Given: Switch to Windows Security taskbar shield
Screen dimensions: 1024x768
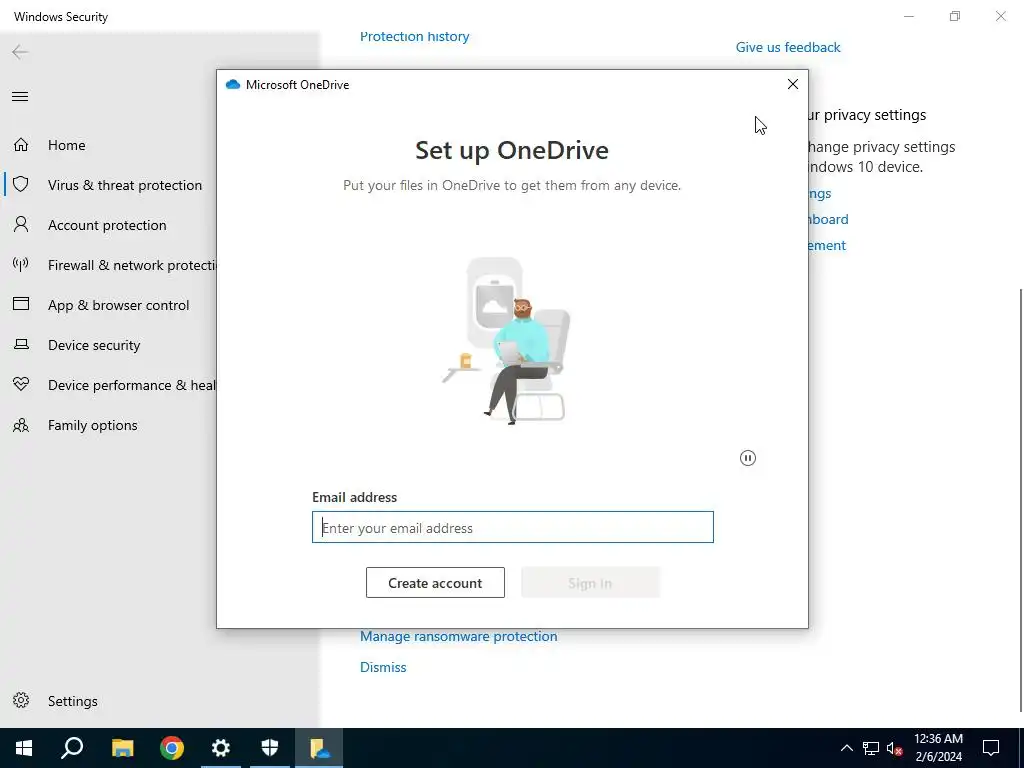Looking at the screenshot, I should pyautogui.click(x=270, y=748).
